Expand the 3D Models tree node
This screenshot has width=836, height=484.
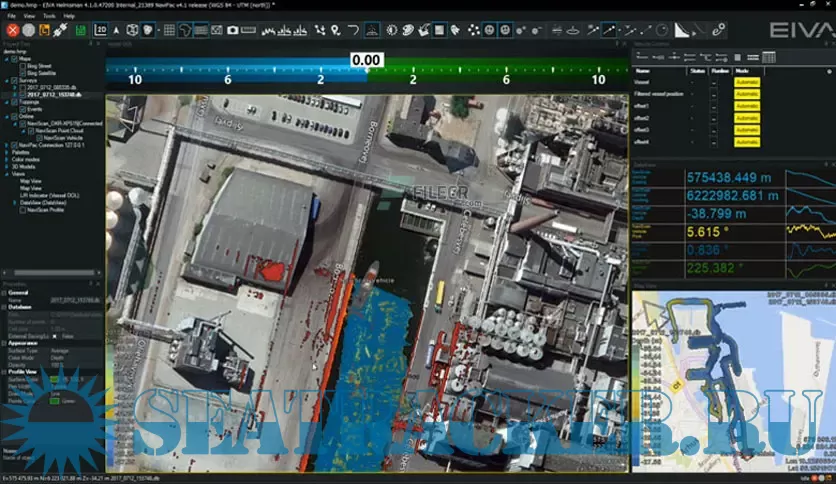6,167
